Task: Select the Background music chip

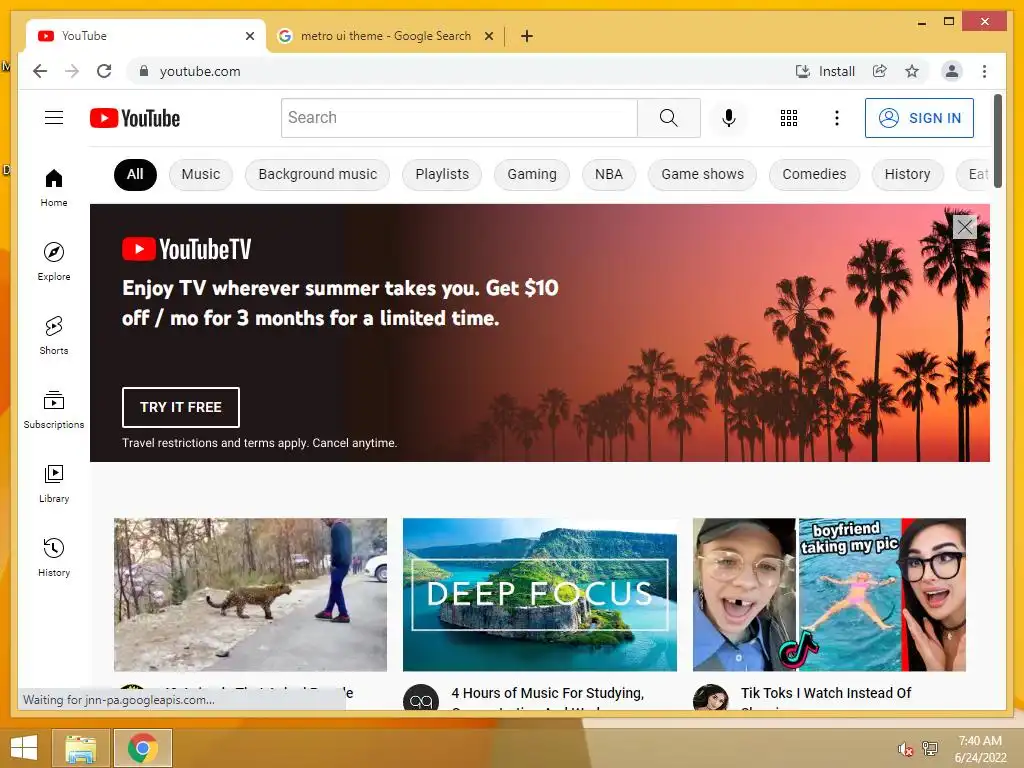Action: [317, 174]
